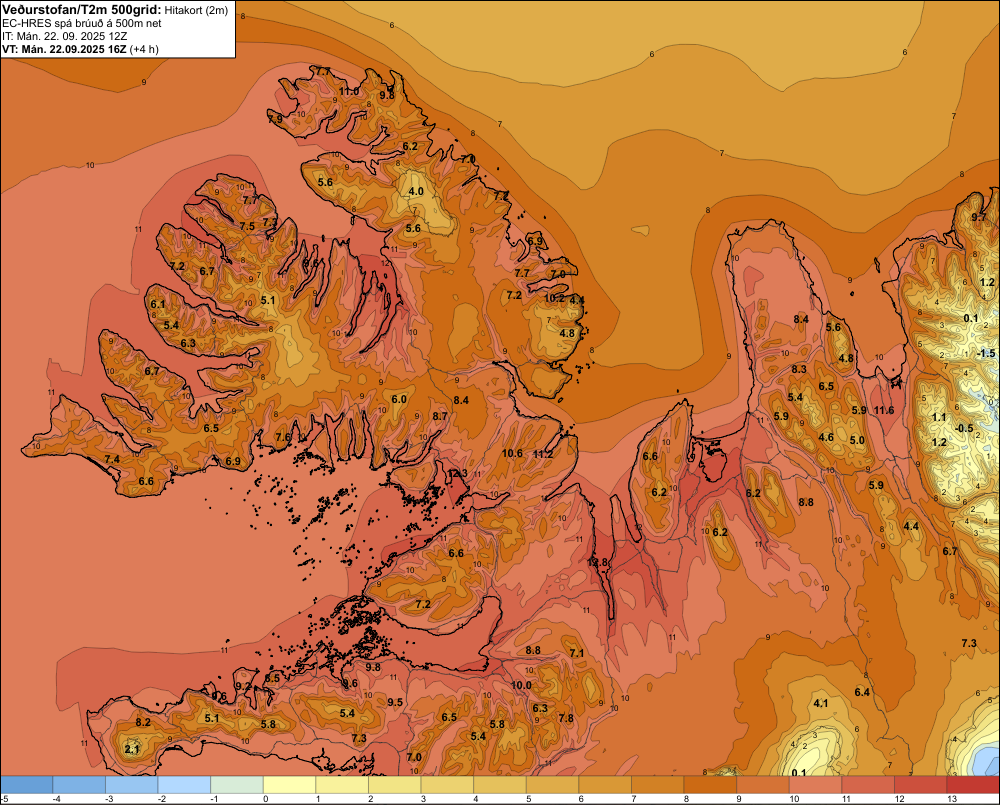The height and width of the screenshot is (805, 1000).
Task: Click the 8.7 temperature value
Action: (x=440, y=416)
